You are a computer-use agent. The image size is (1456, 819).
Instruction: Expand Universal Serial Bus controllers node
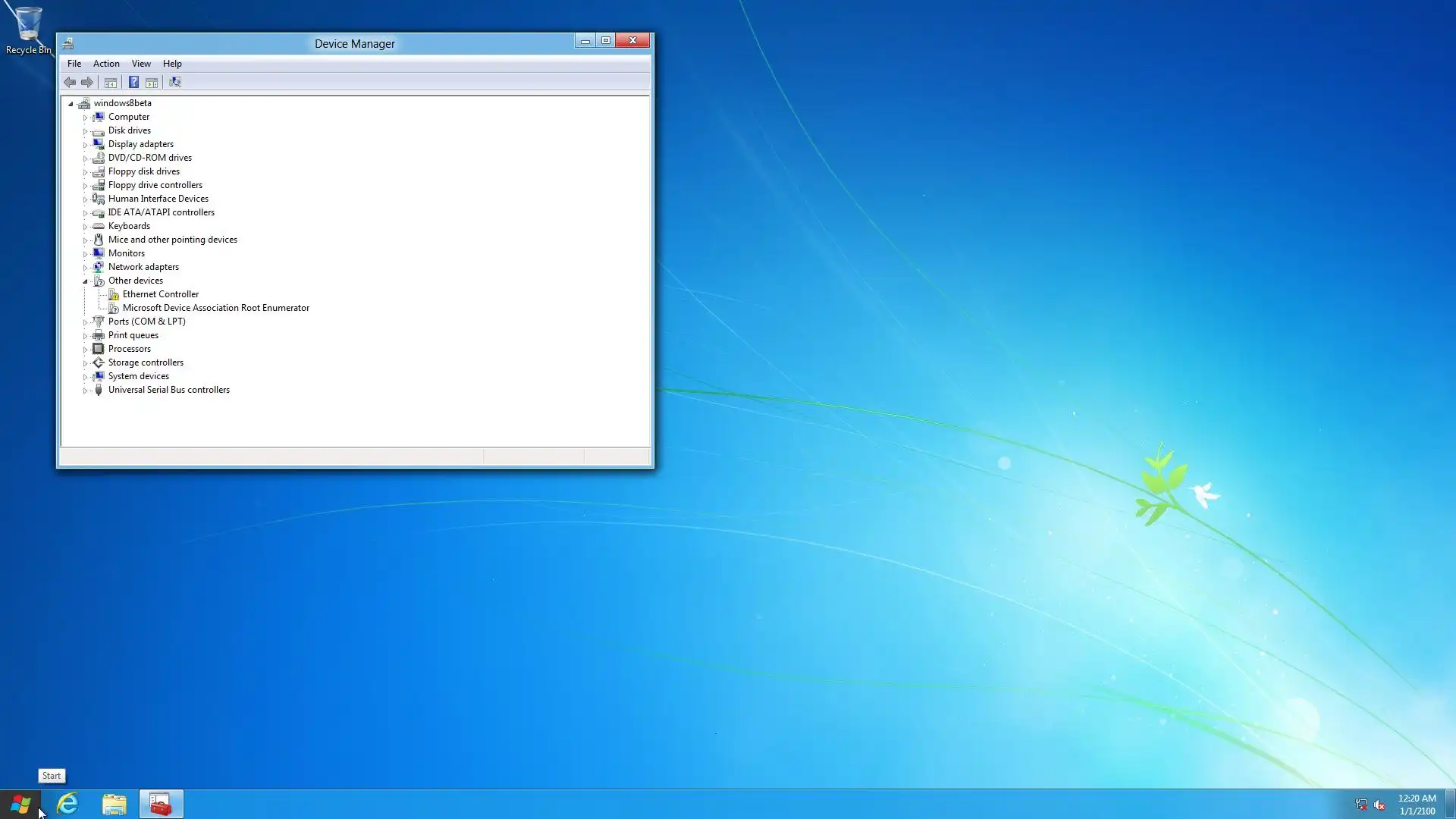[85, 391]
